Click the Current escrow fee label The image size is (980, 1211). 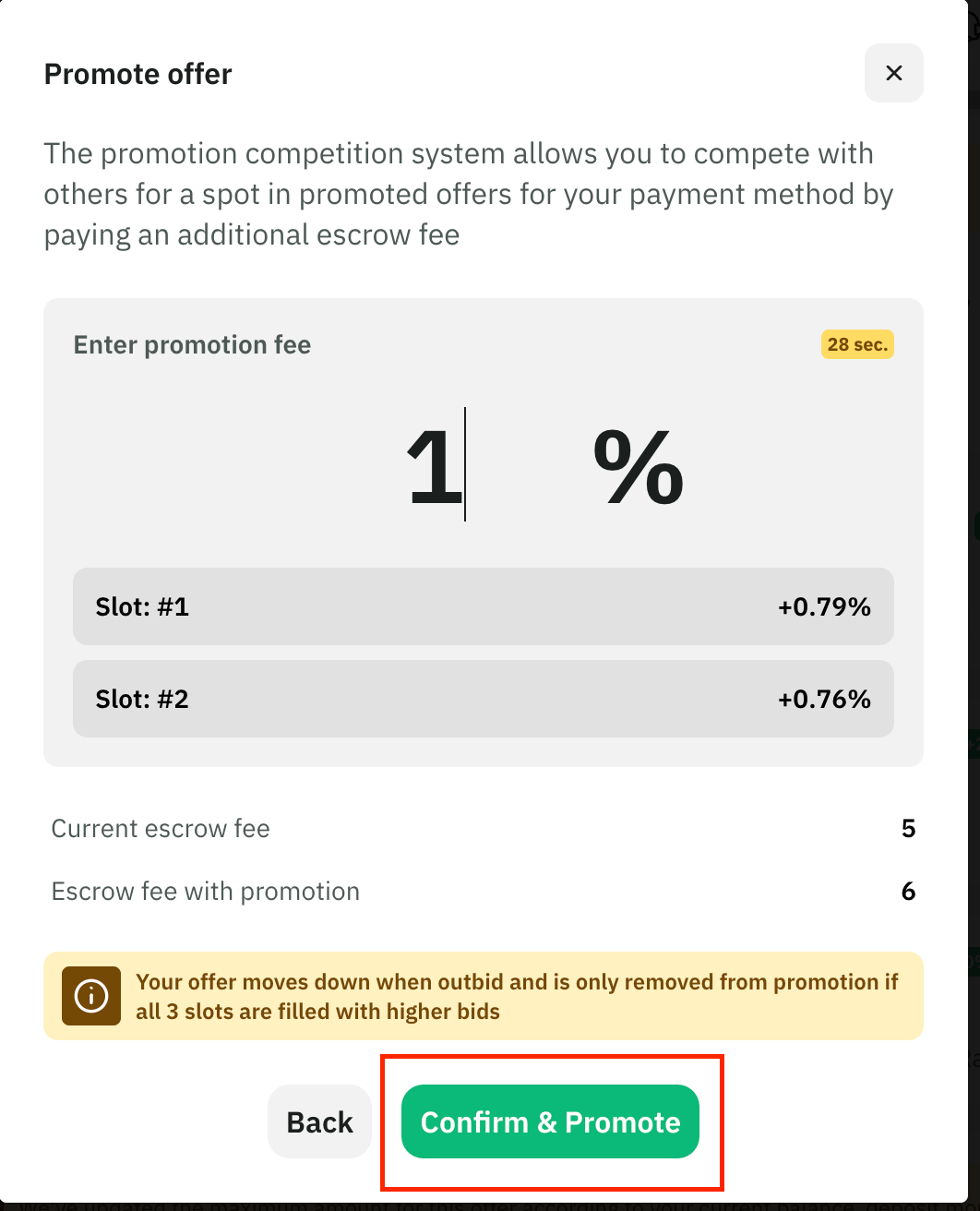(x=161, y=828)
